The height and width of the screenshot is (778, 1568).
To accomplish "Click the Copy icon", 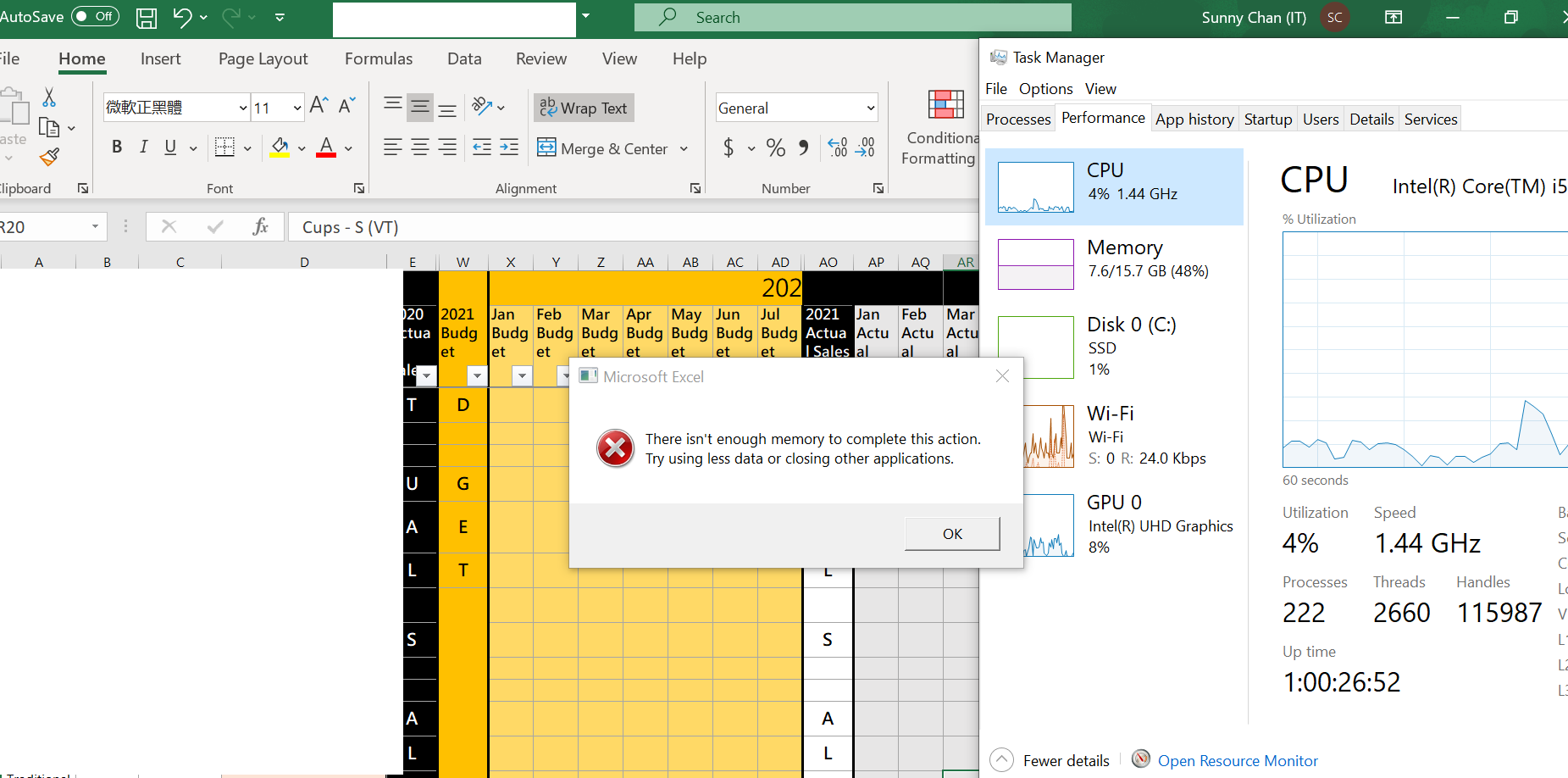I will (x=49, y=128).
